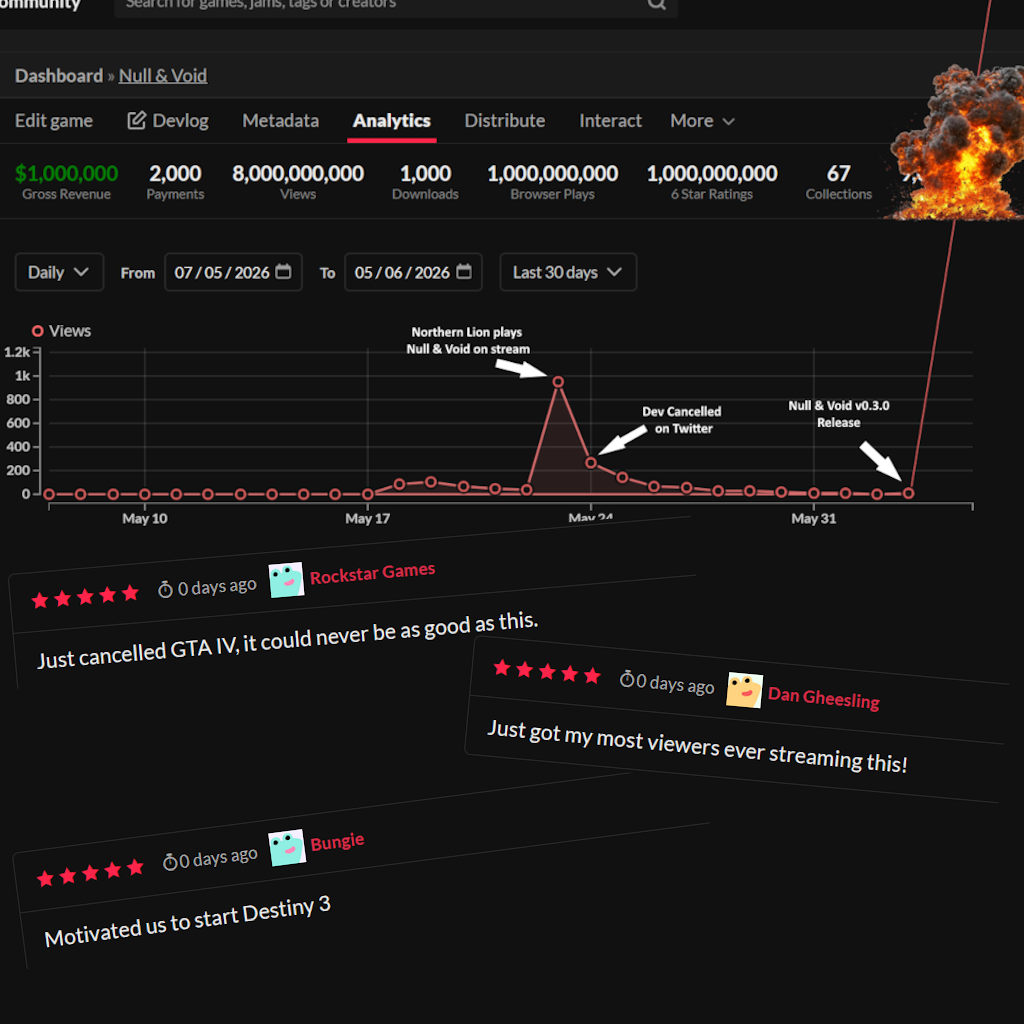Click the Devlog pencil icon

pos(136,120)
